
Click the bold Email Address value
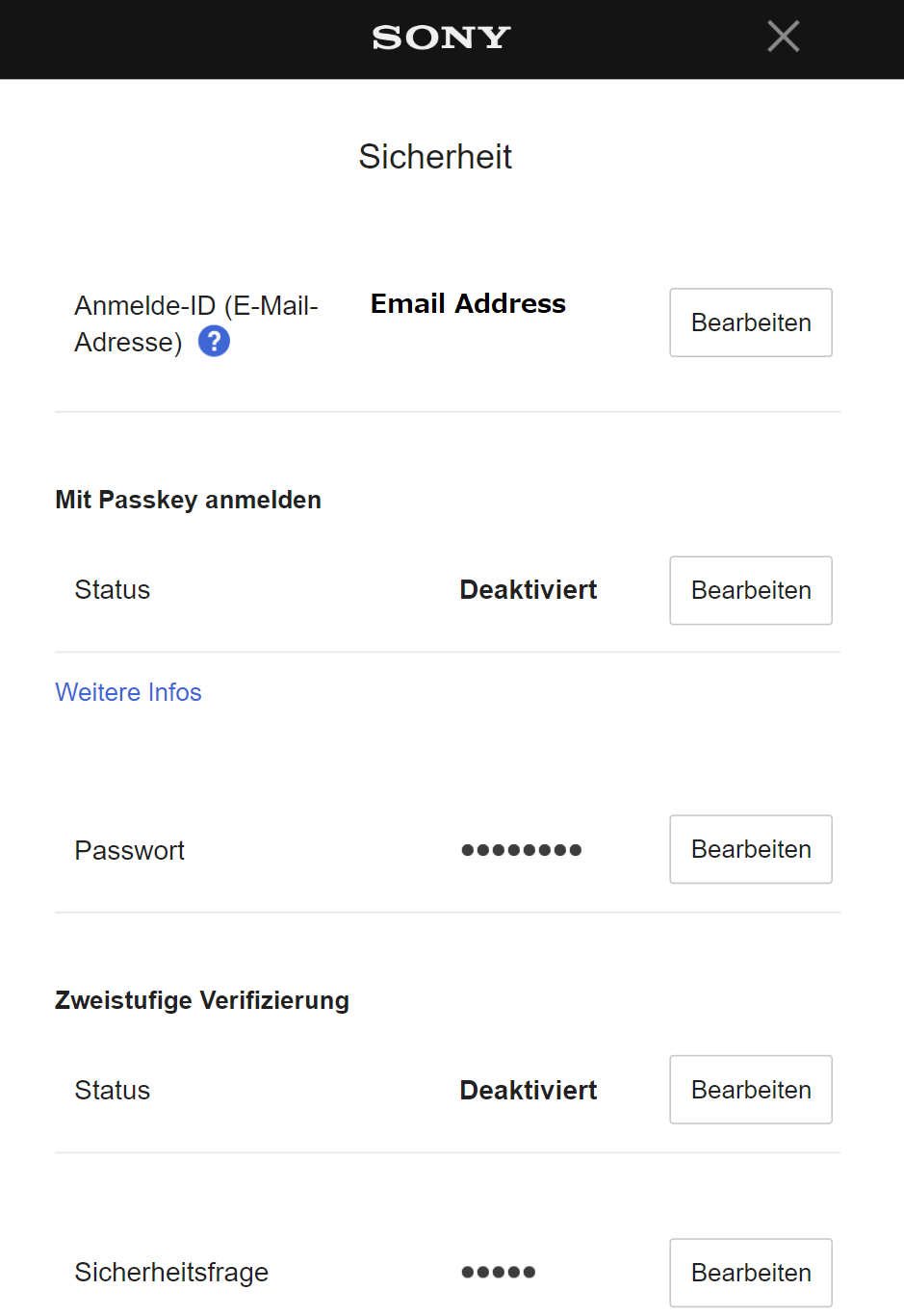point(468,304)
